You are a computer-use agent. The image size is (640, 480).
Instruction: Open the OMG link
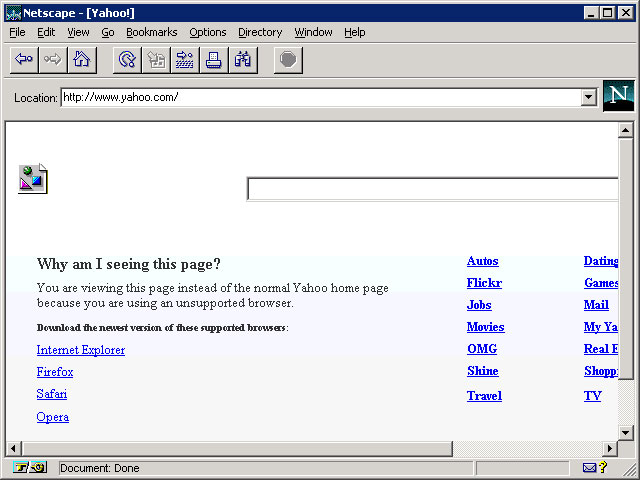pyautogui.click(x=482, y=349)
